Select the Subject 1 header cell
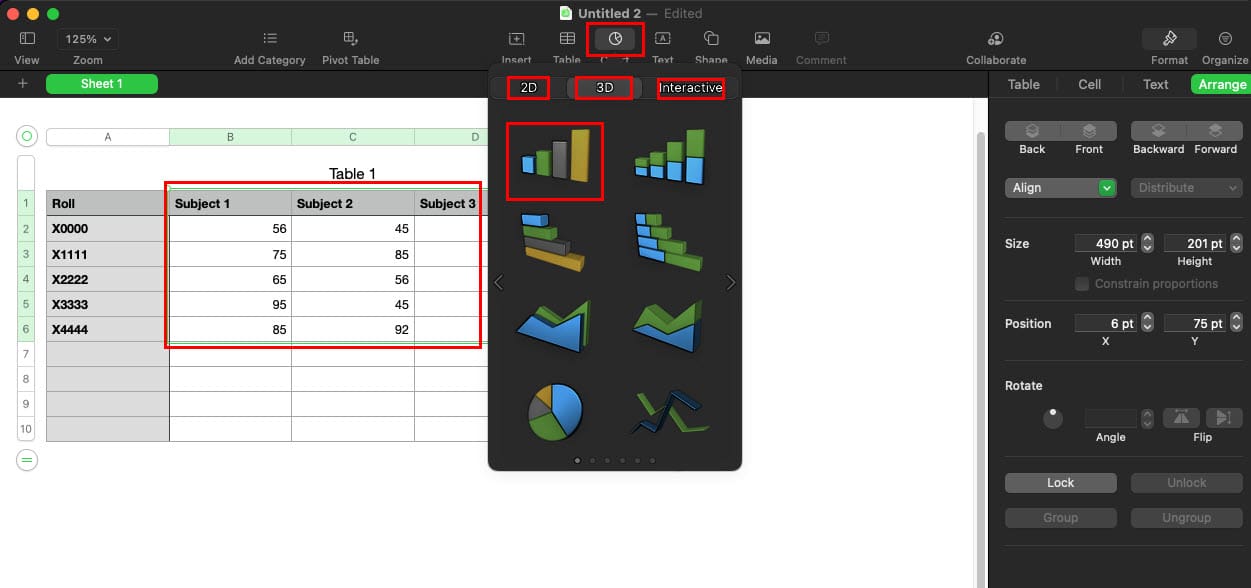 230,203
